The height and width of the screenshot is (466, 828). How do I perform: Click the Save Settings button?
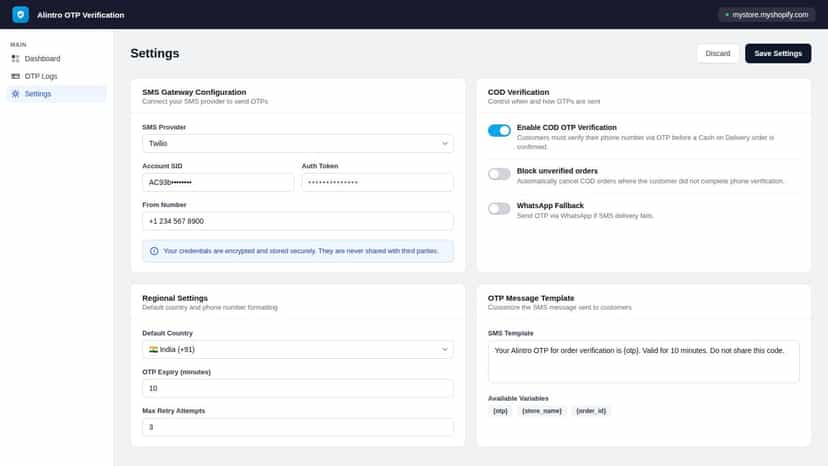point(778,53)
